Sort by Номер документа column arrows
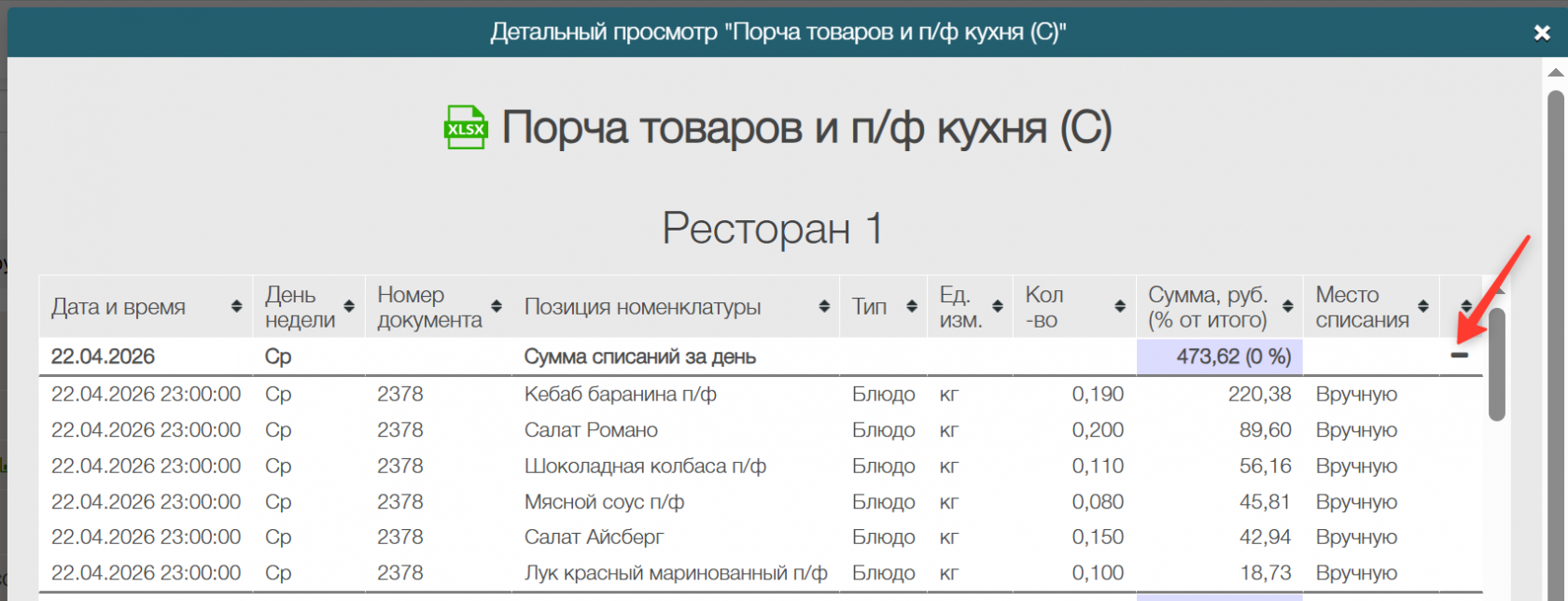Image resolution: width=1568 pixels, height=601 pixels. click(497, 306)
